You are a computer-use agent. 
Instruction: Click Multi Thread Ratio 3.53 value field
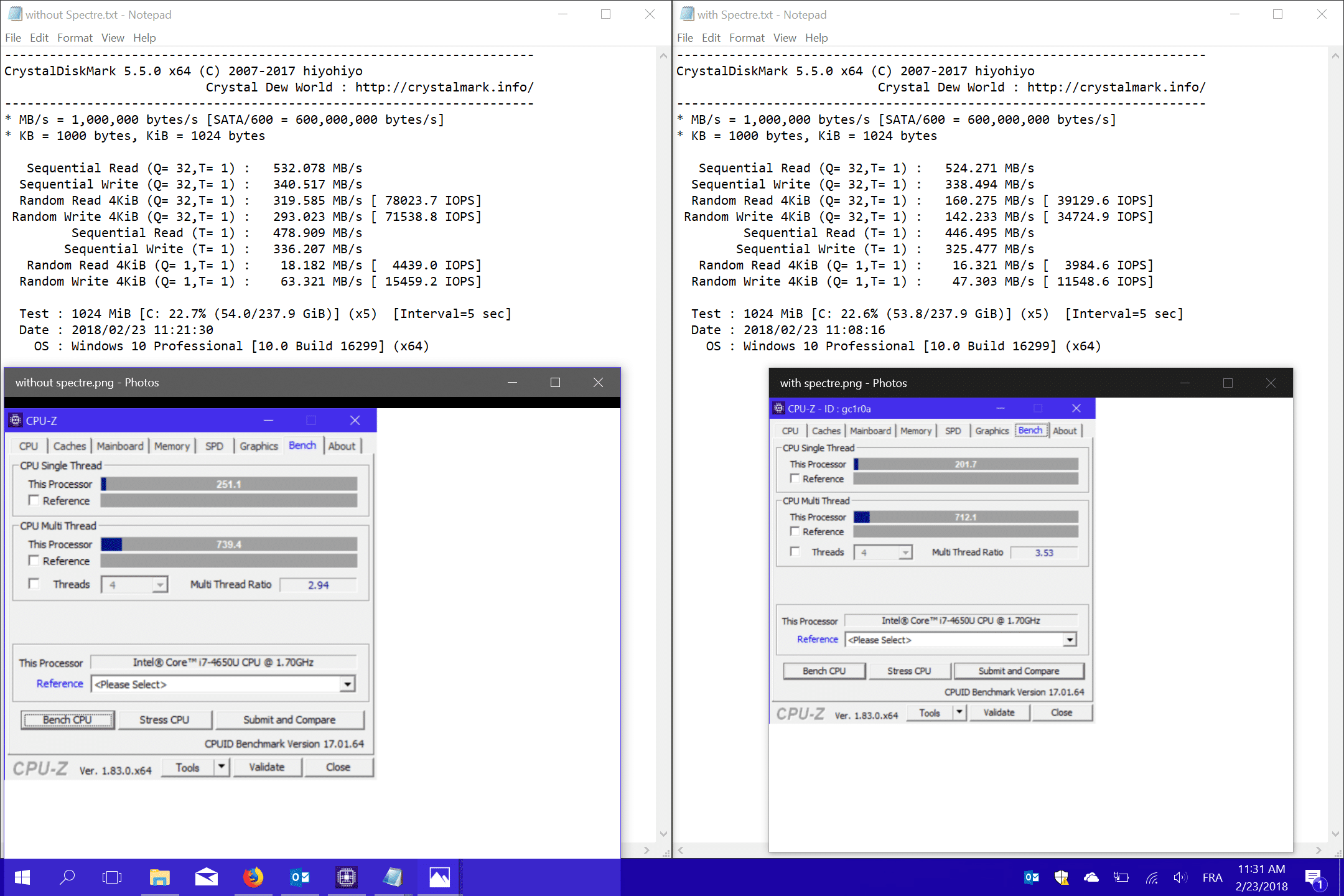(x=1044, y=552)
